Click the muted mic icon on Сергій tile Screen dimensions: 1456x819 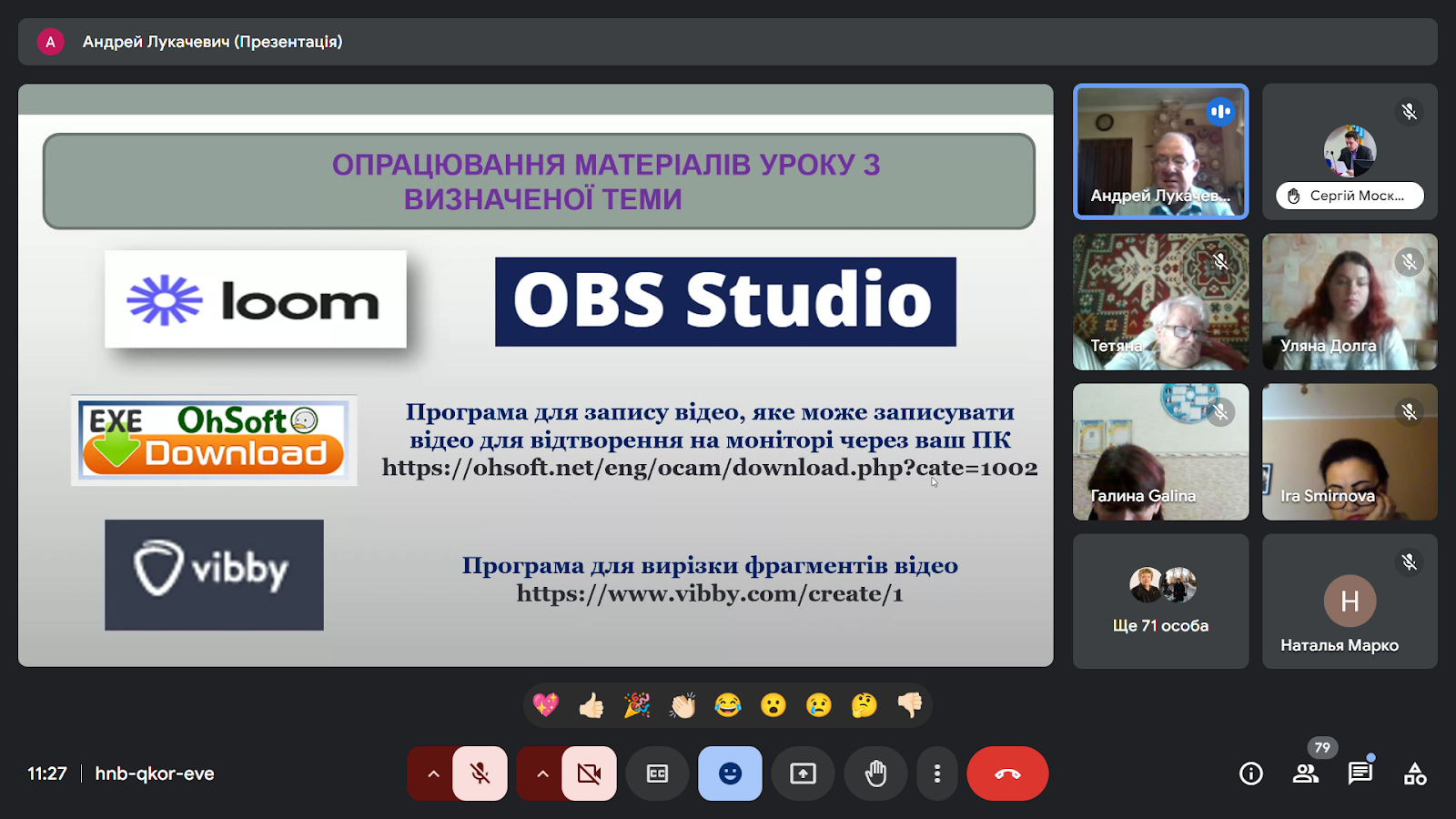pos(1409,112)
